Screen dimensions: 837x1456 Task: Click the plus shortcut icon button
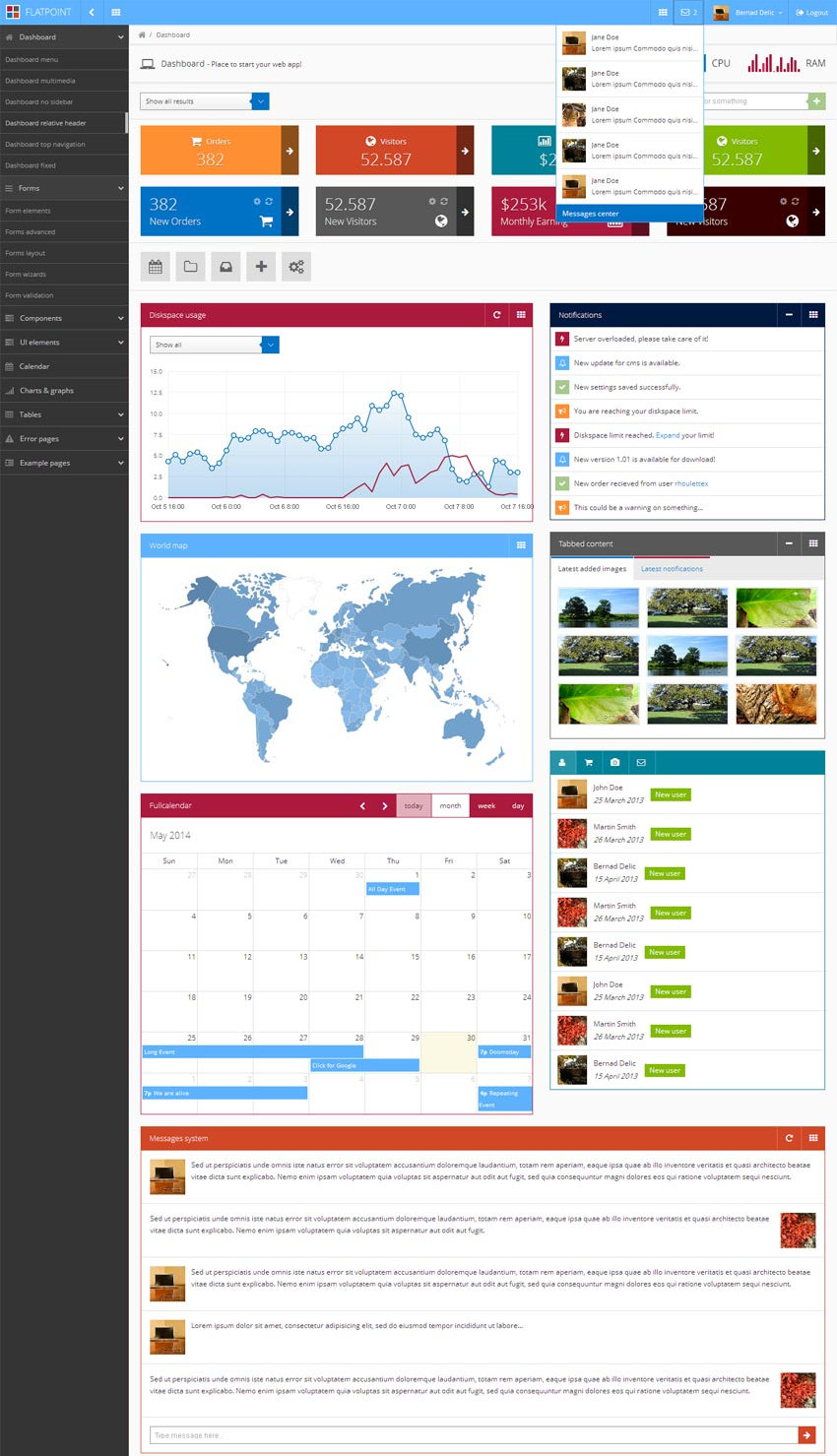[261, 267]
